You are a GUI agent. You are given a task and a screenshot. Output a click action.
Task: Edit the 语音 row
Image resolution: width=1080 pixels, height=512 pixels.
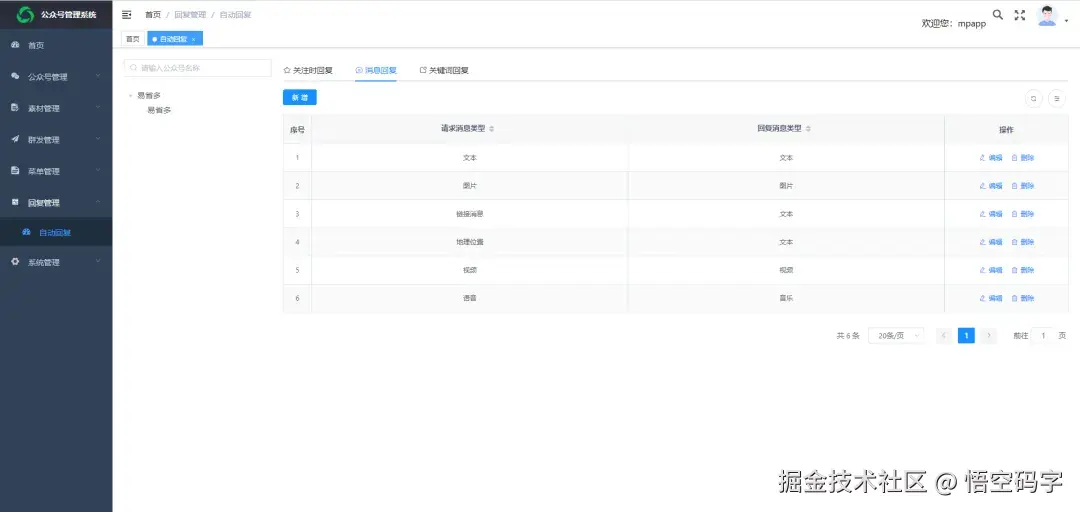990,298
